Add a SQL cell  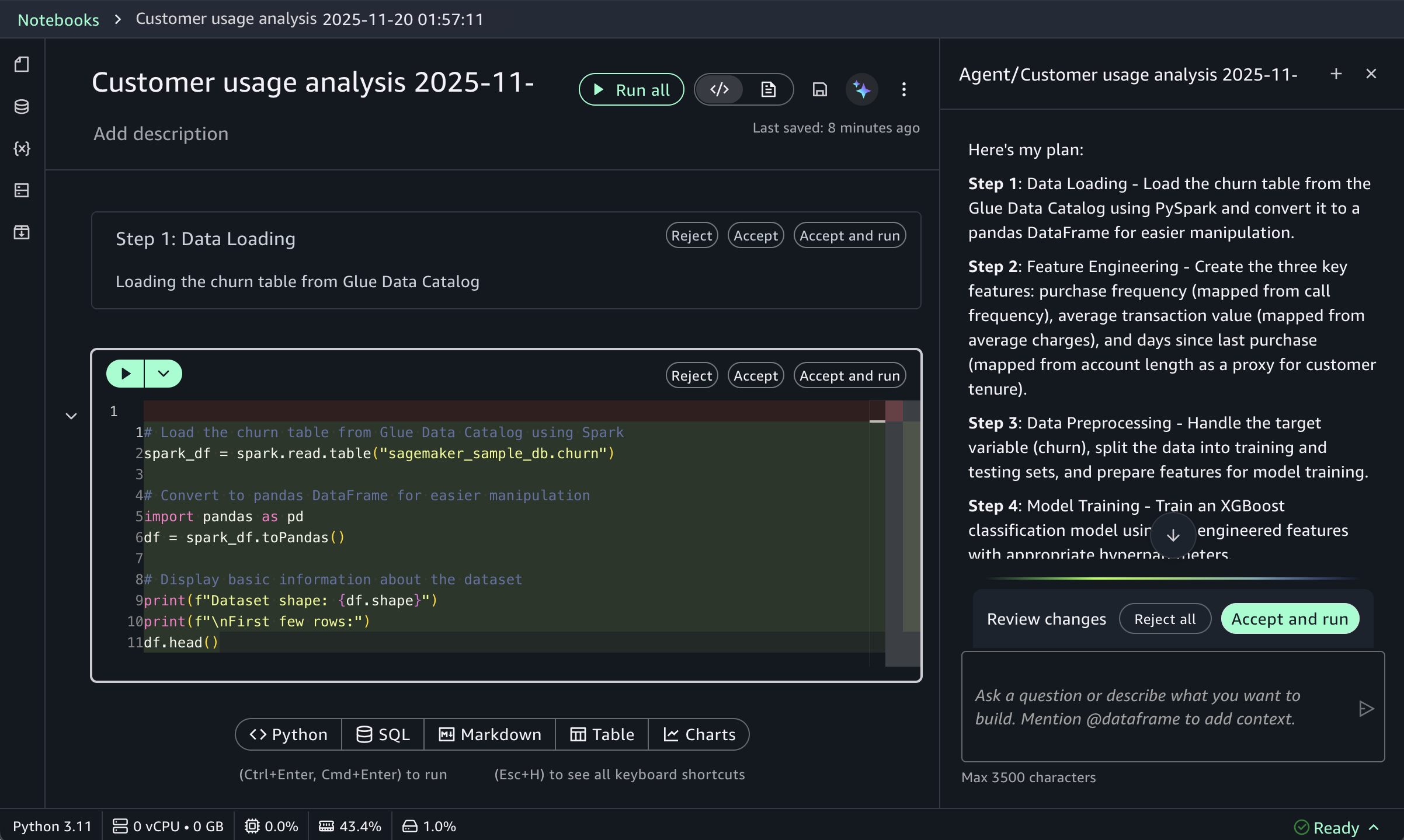click(383, 734)
